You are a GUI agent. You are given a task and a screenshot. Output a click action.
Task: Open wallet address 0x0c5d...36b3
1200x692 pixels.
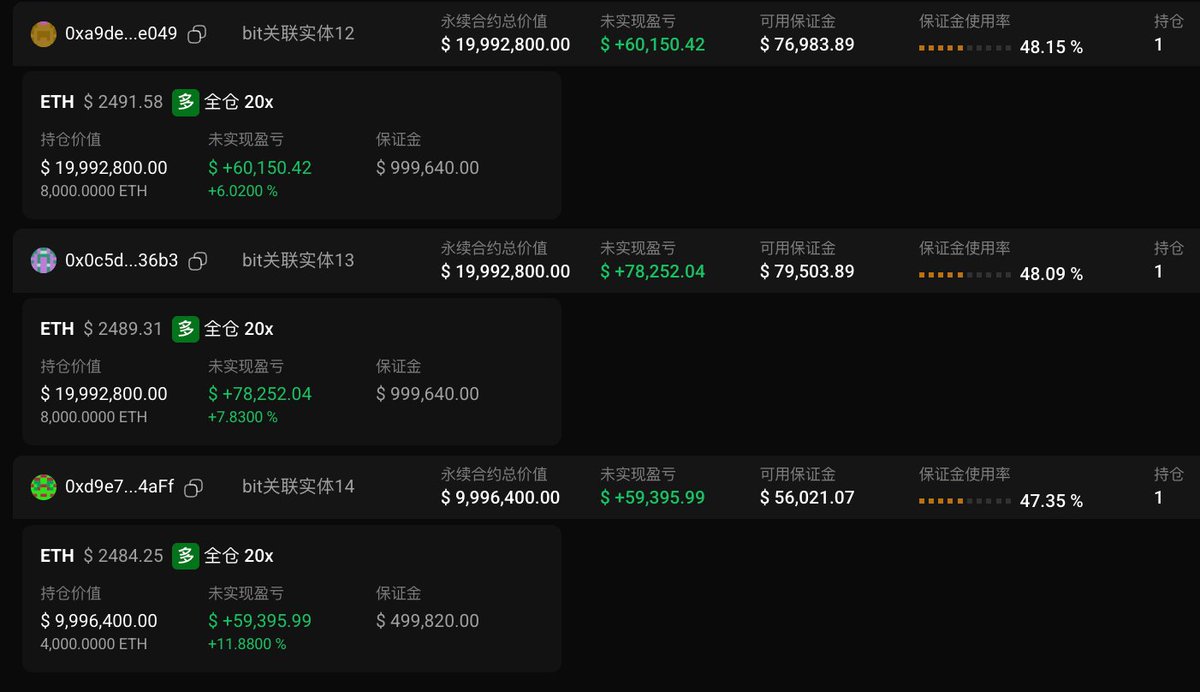(121, 261)
